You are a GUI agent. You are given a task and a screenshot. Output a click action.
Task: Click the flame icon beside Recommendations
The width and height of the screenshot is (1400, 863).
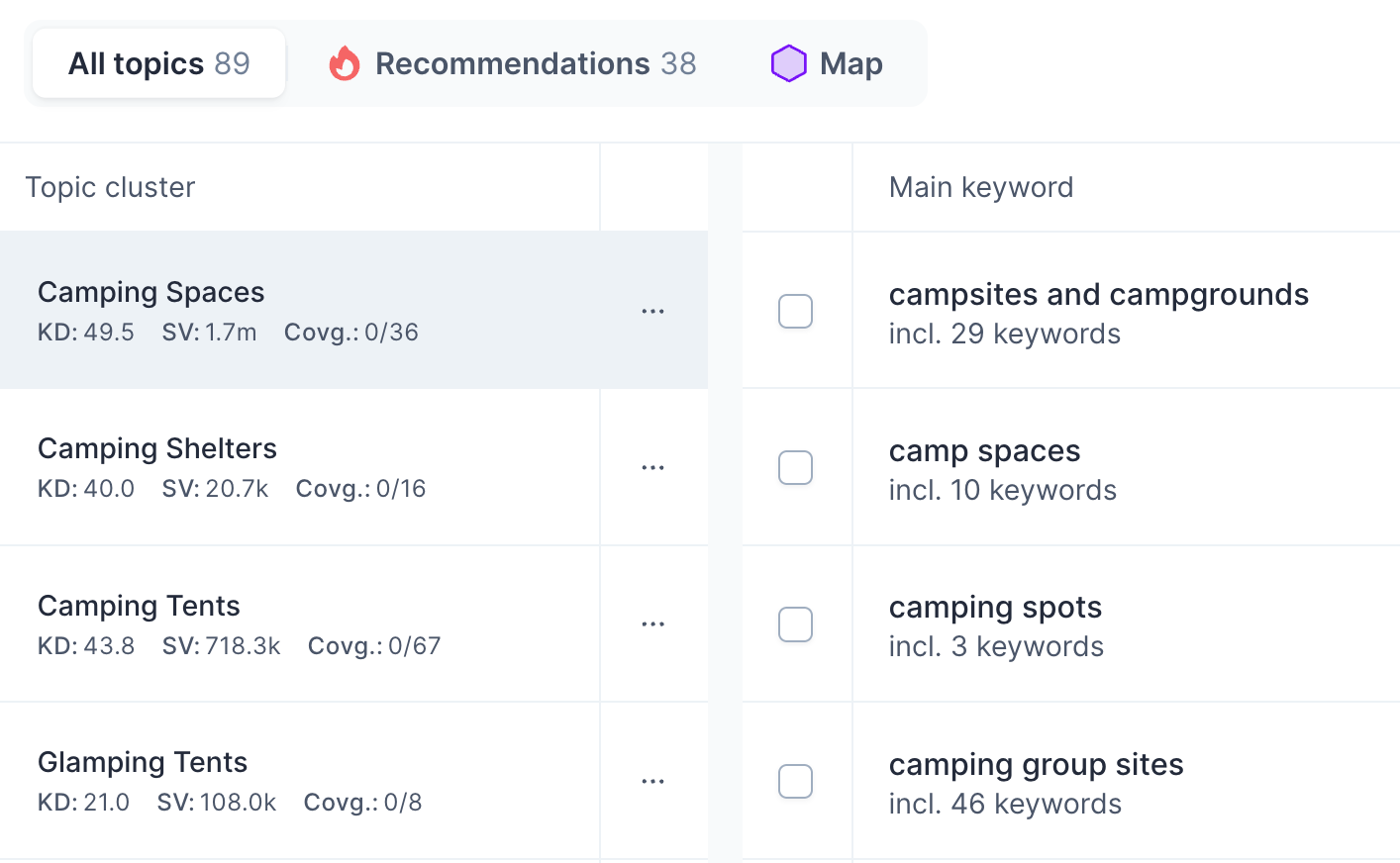click(x=345, y=63)
